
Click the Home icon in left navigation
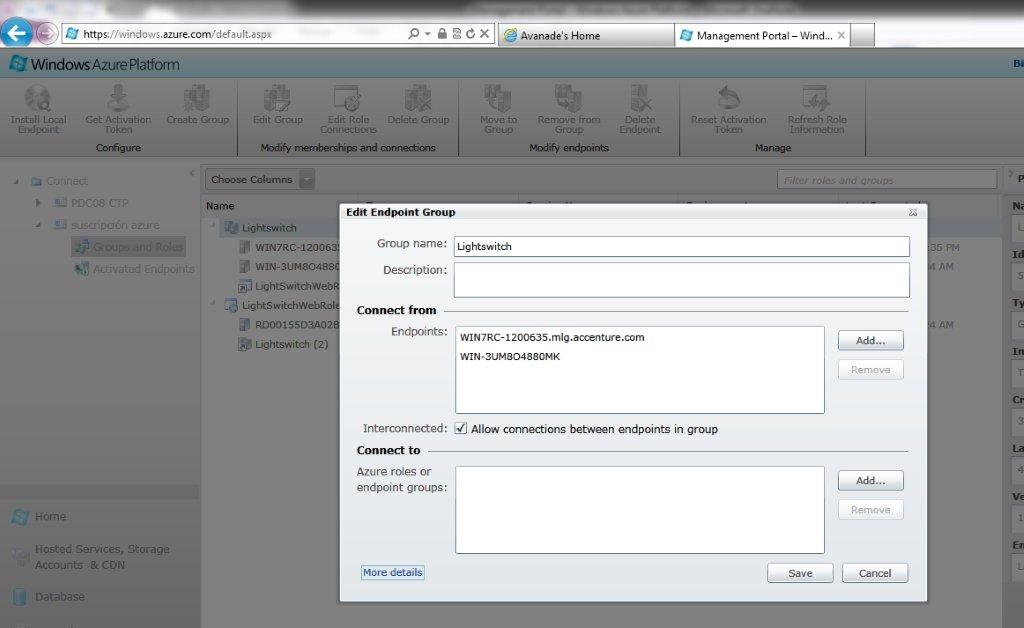pyautogui.click(x=20, y=516)
